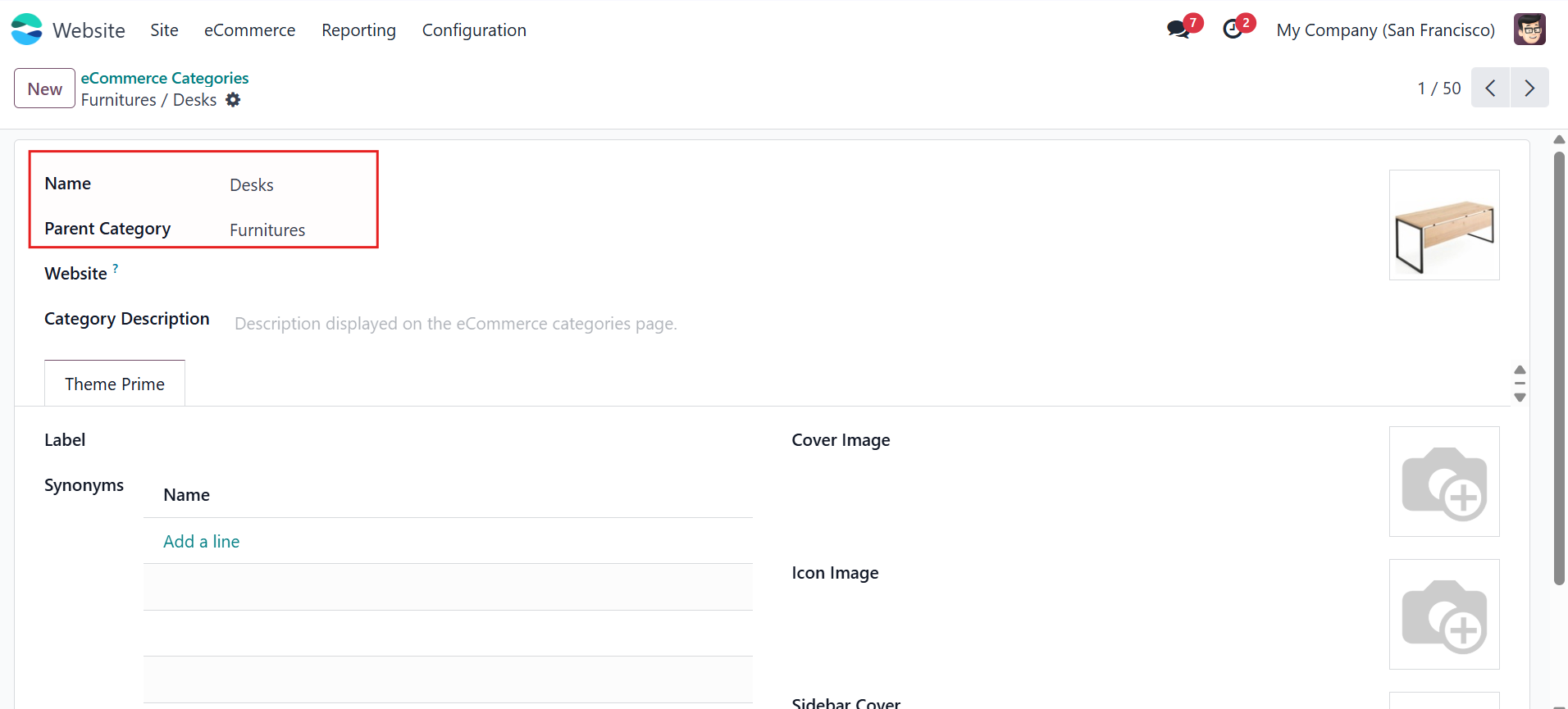Open eCommerce Categories breadcrumb link
This screenshot has width=1568, height=709.
(165, 78)
